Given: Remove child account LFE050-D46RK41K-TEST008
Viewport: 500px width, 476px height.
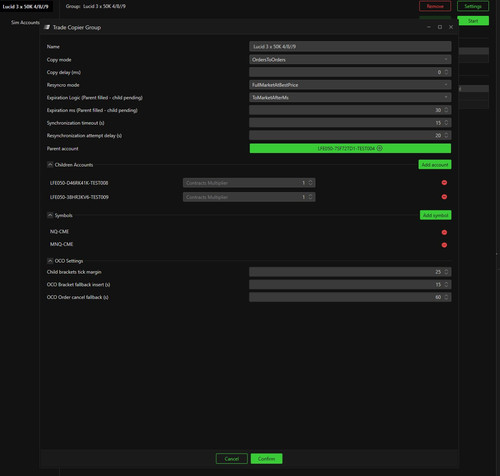Looking at the screenshot, I should (x=444, y=183).
